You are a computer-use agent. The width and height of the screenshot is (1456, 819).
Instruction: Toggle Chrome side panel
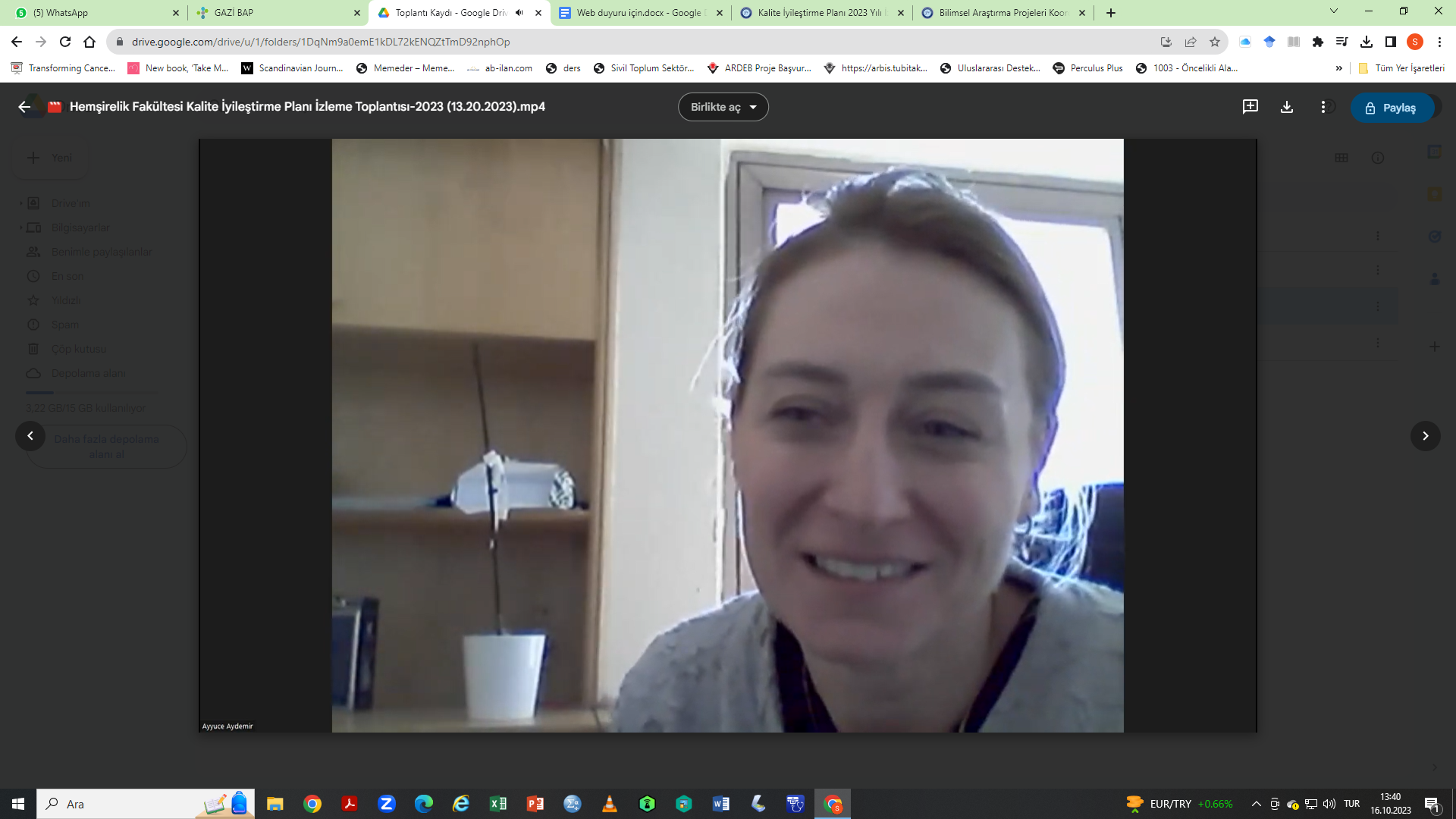(1391, 42)
